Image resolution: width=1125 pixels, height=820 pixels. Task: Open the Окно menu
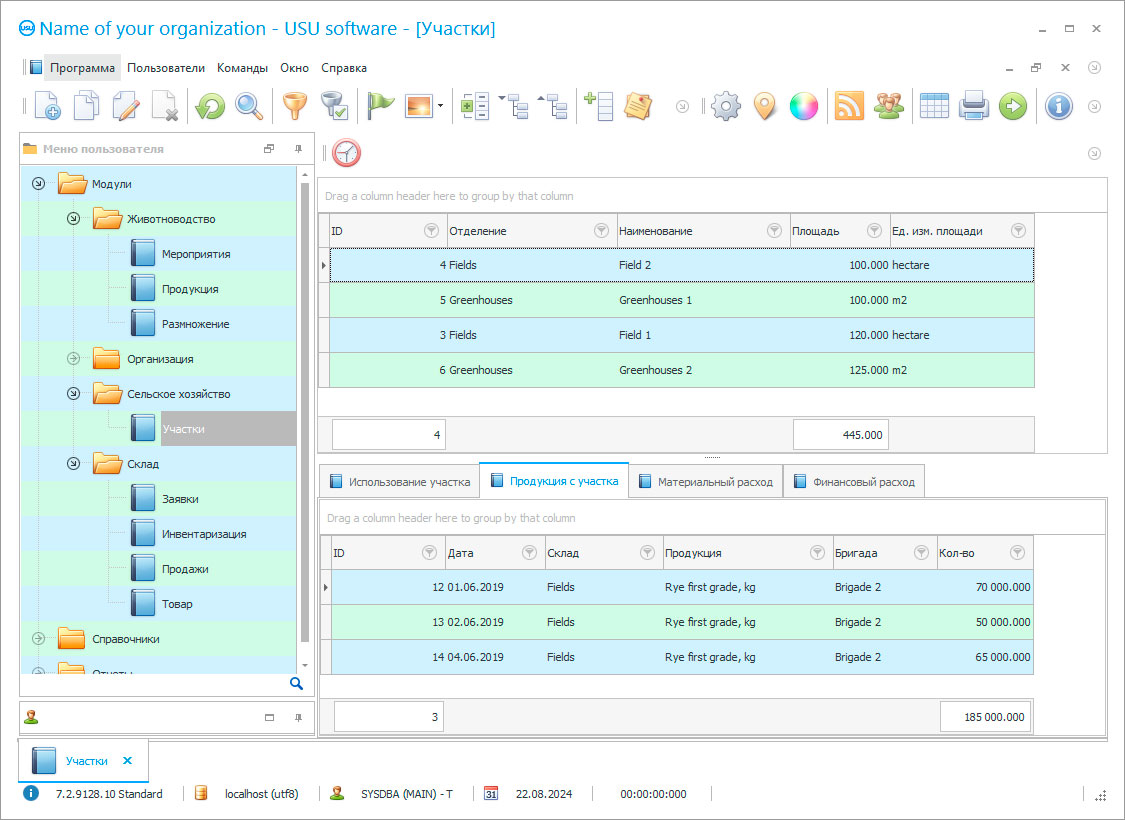[x=294, y=67]
